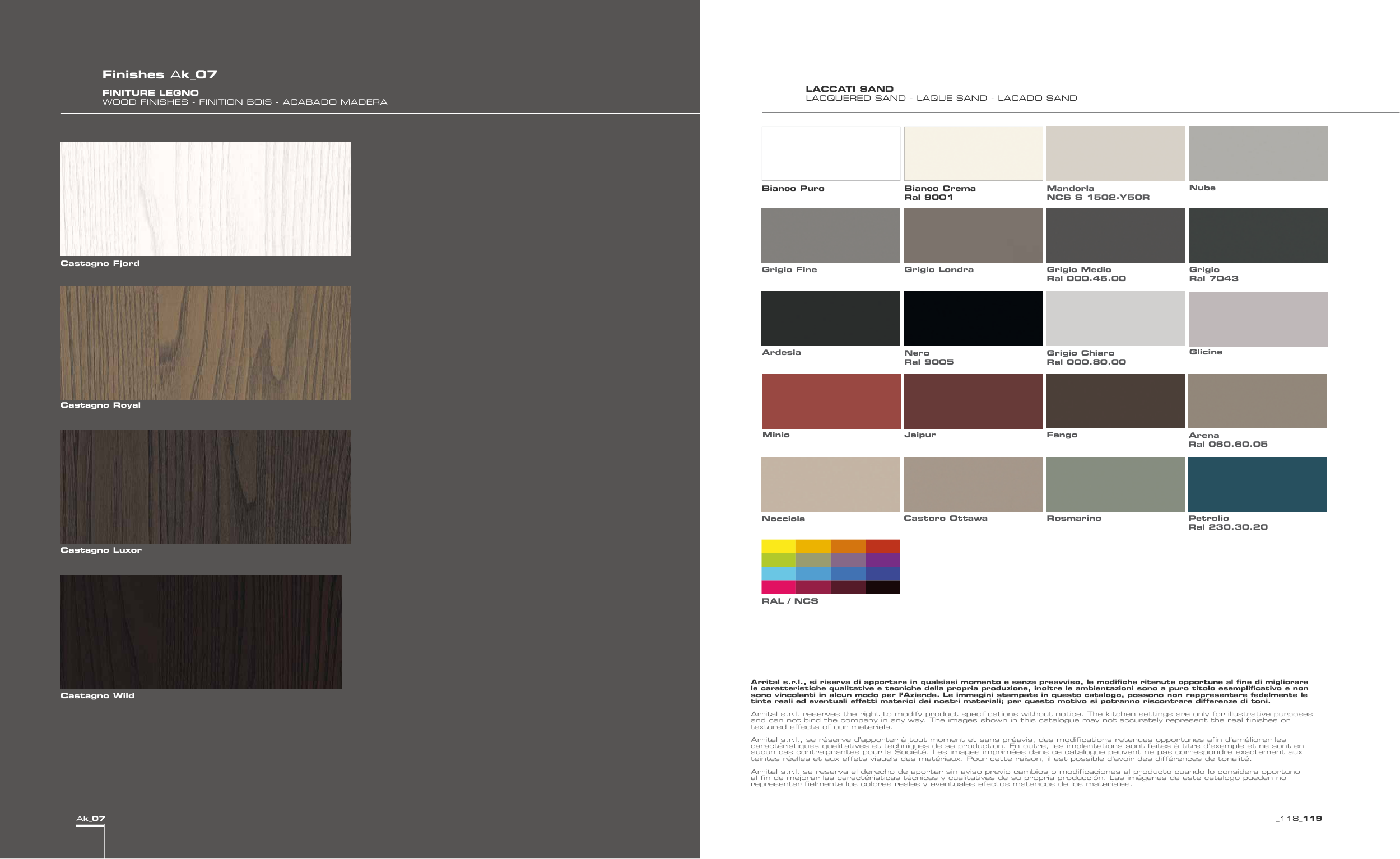The height and width of the screenshot is (859, 1400).
Task: Select the Ardesia dark swatch
Action: pos(830,318)
